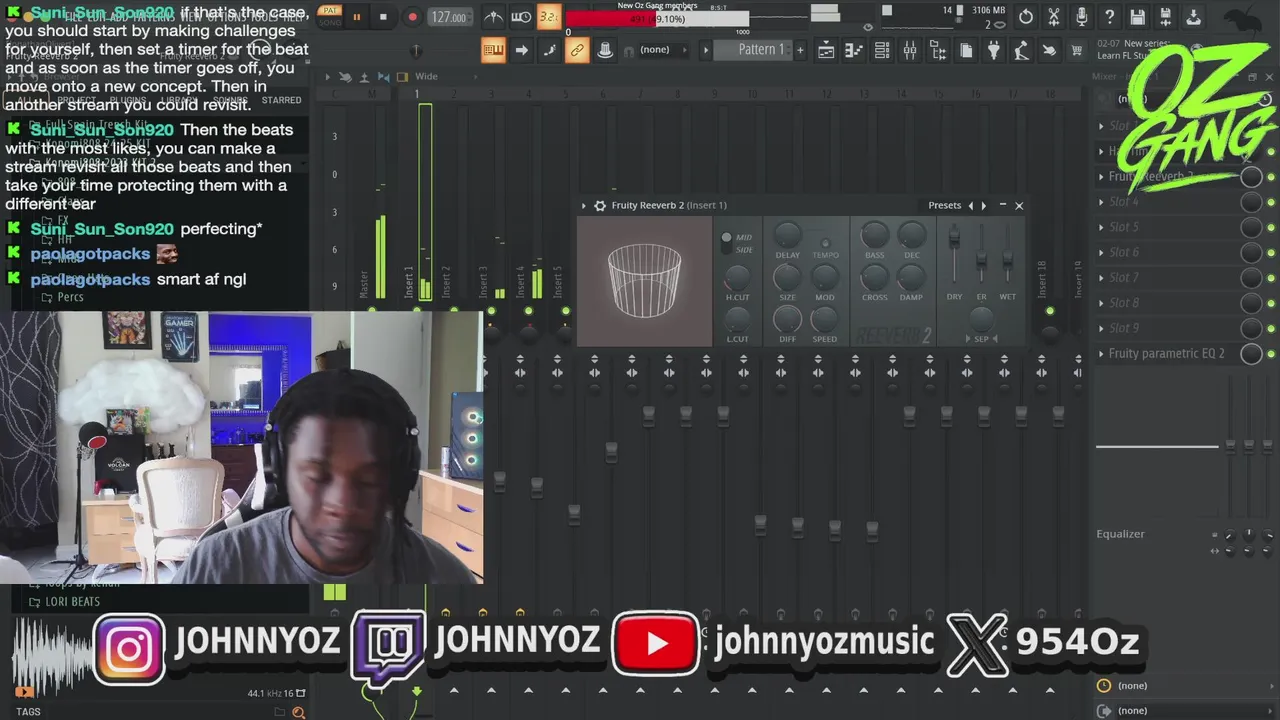Select next preset arrow in Reeverb
This screenshot has height=720, width=1280.
984,205
